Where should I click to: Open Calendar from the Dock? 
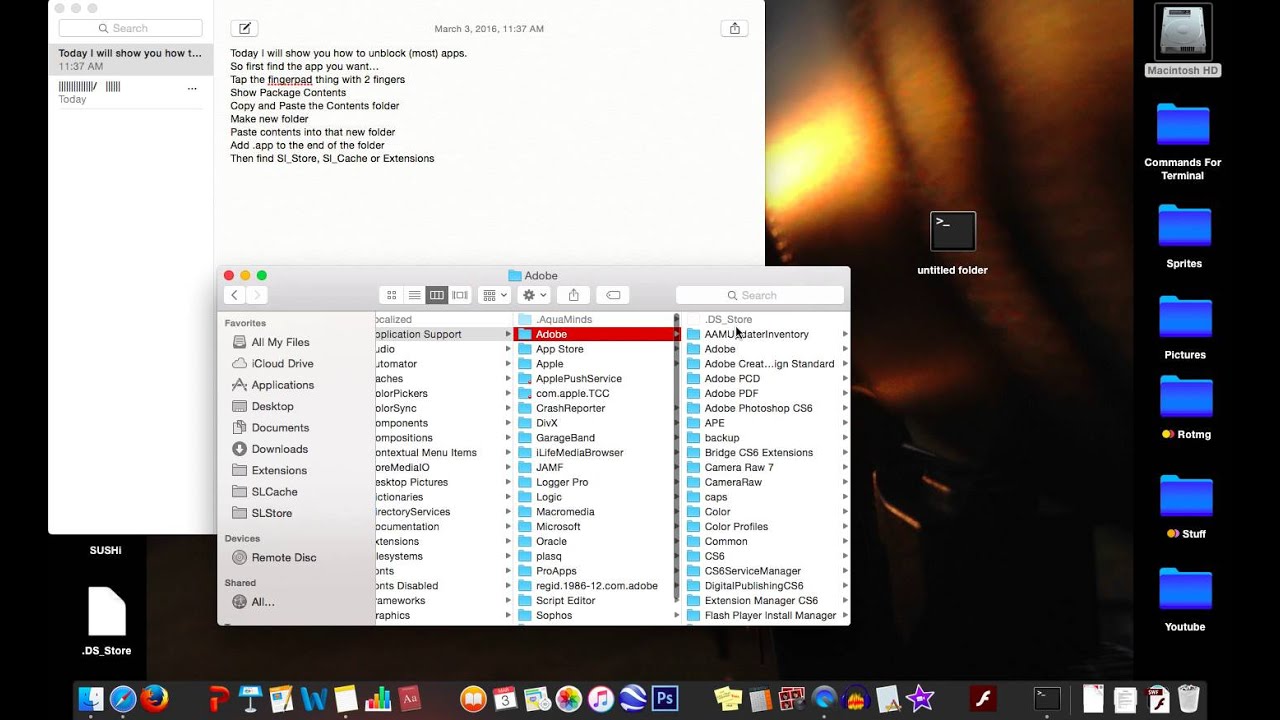click(505, 698)
